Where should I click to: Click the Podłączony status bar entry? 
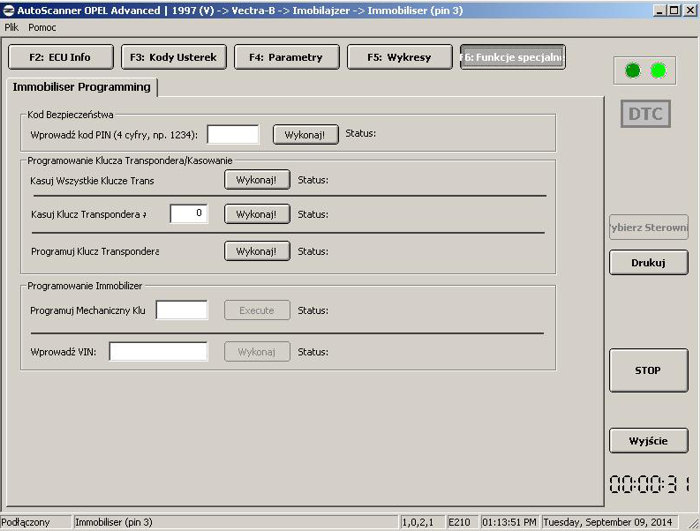click(36, 522)
